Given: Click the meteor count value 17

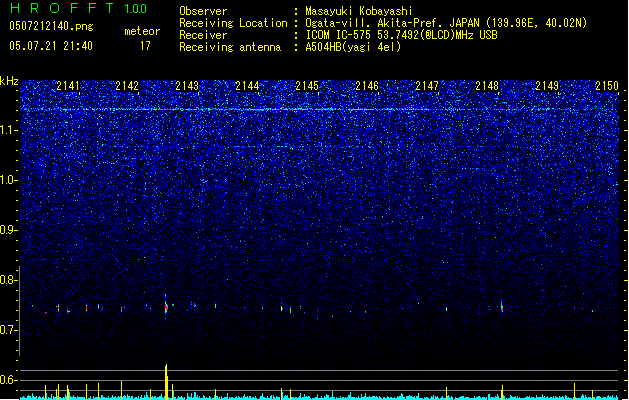Looking at the screenshot, I should [x=145, y=46].
